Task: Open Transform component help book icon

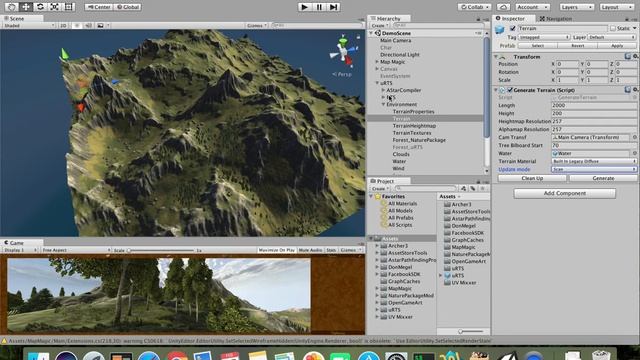Action: [628, 56]
